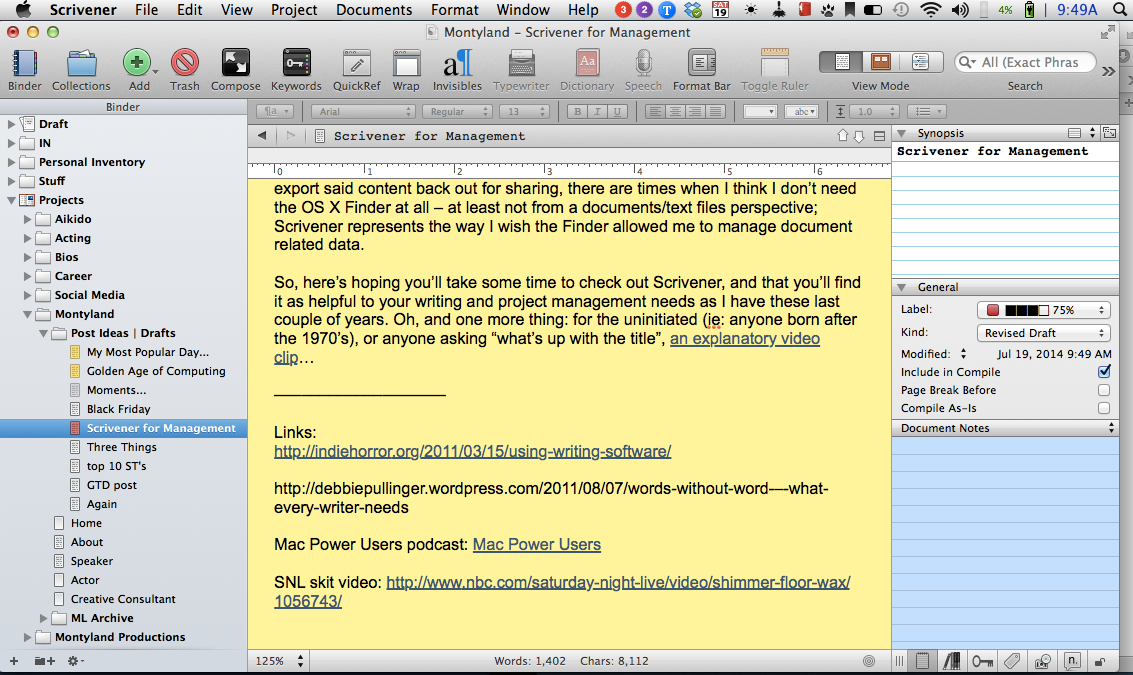
Task: Toggle Include in Compile checkbox
Action: (1103, 371)
